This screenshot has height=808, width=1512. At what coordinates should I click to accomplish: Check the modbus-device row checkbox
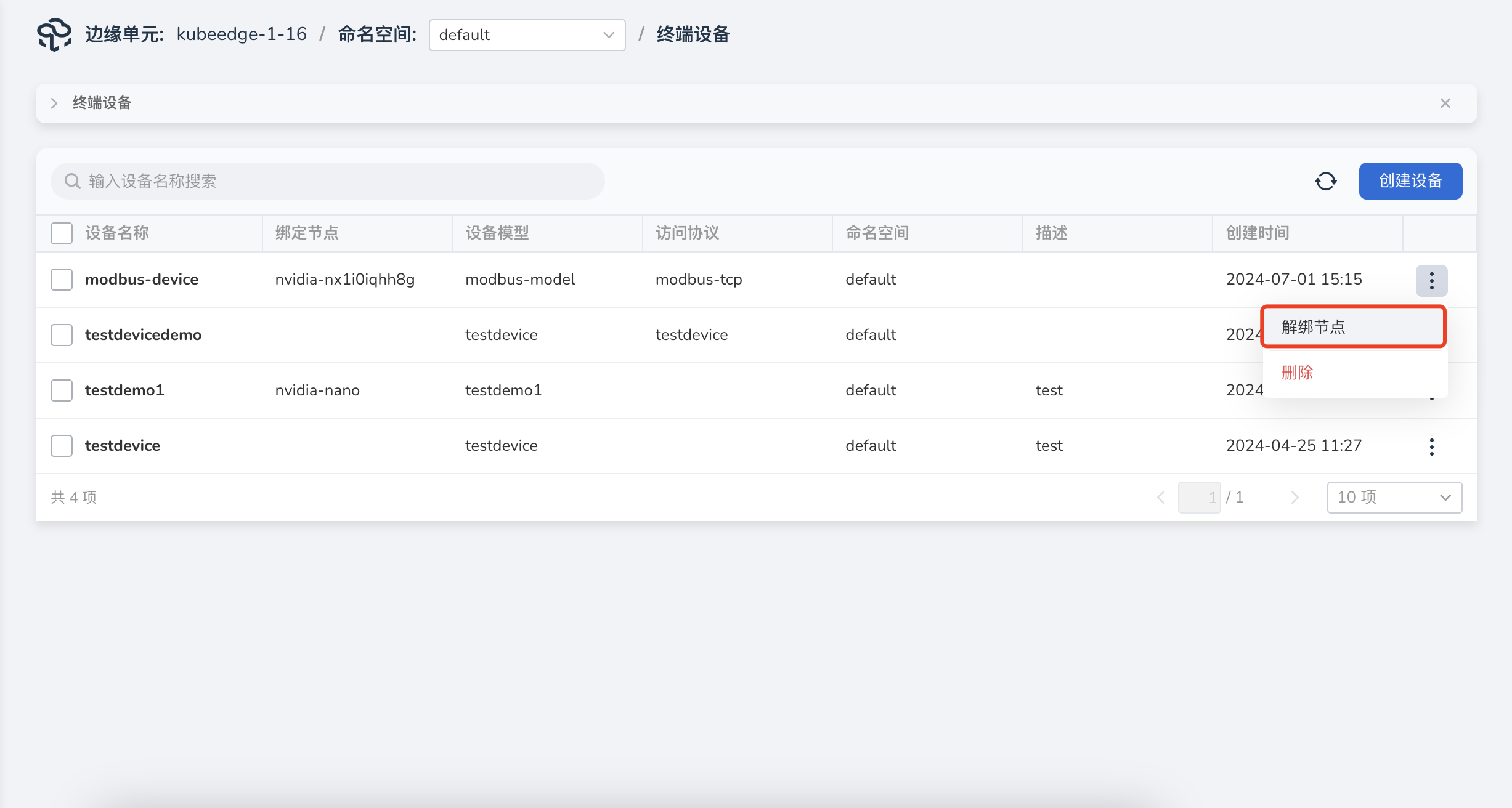point(62,280)
